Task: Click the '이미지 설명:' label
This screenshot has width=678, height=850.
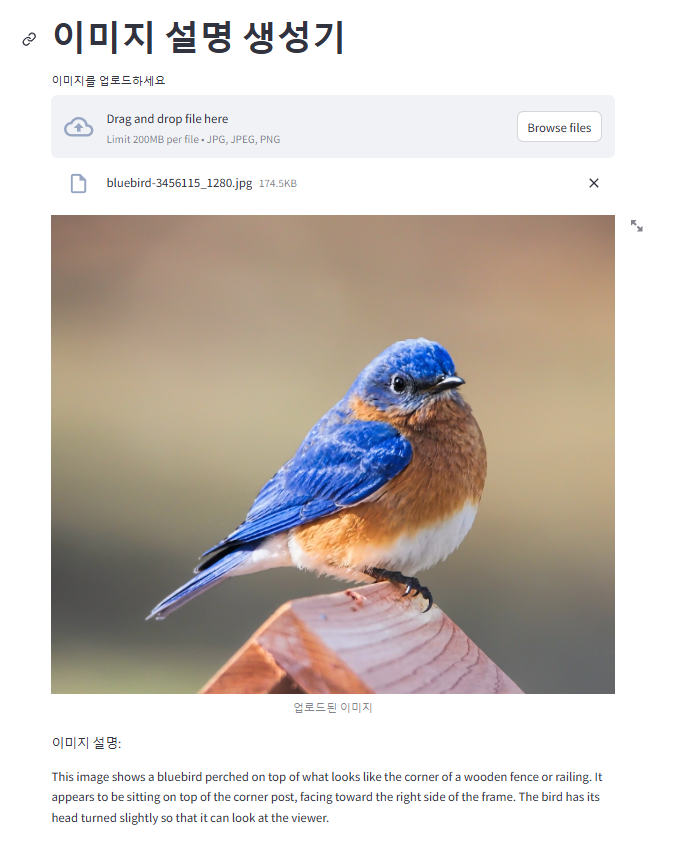Action: 86,743
